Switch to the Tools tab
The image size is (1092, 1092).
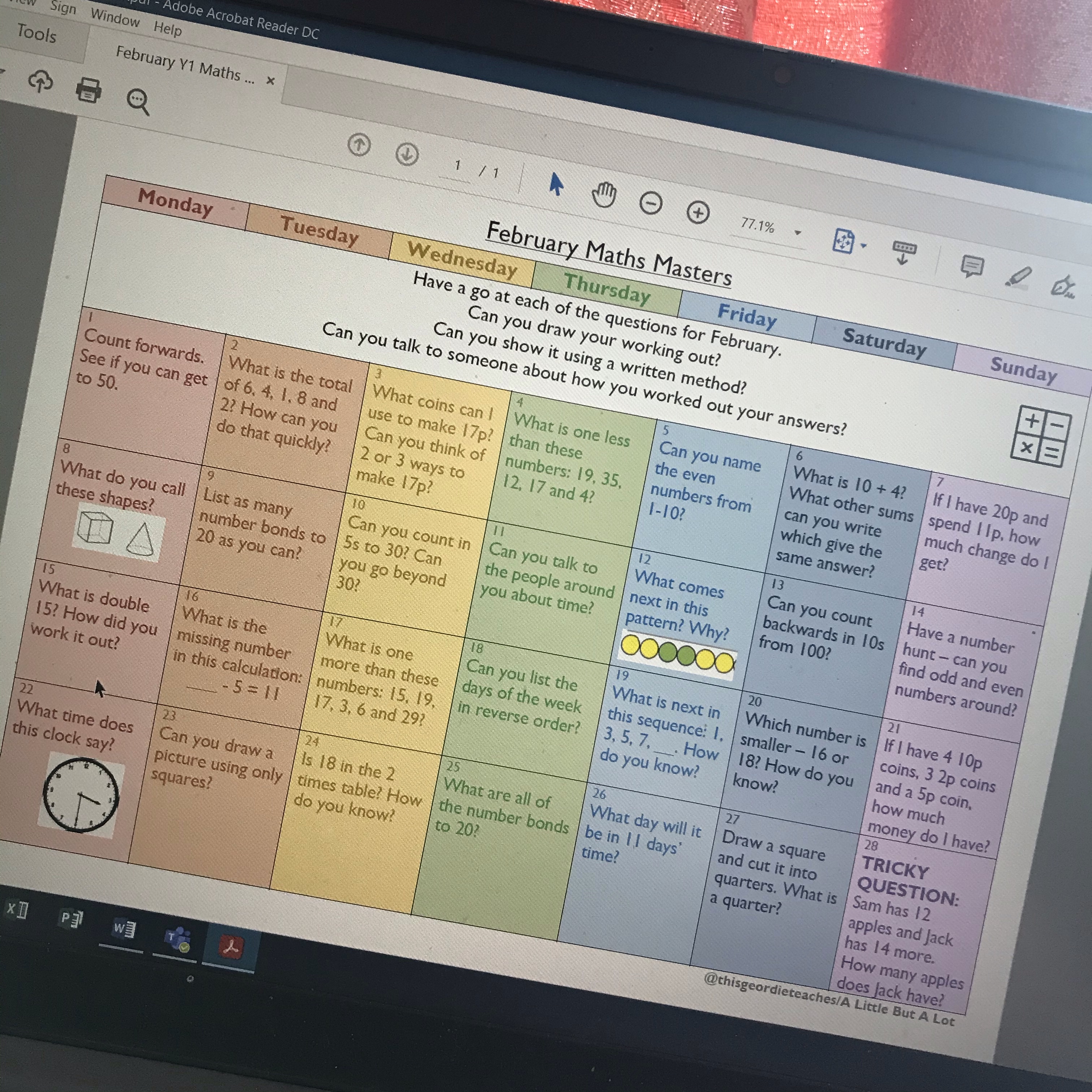pos(37,33)
